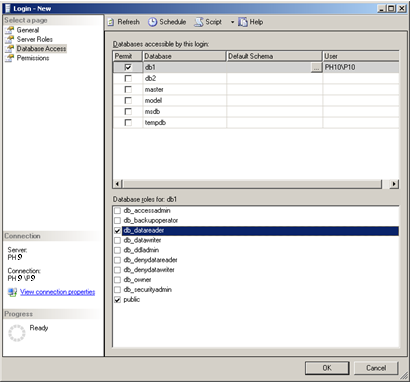Viewport: 411px width, 382px height.
Task: Open the General page
Action: point(28,30)
